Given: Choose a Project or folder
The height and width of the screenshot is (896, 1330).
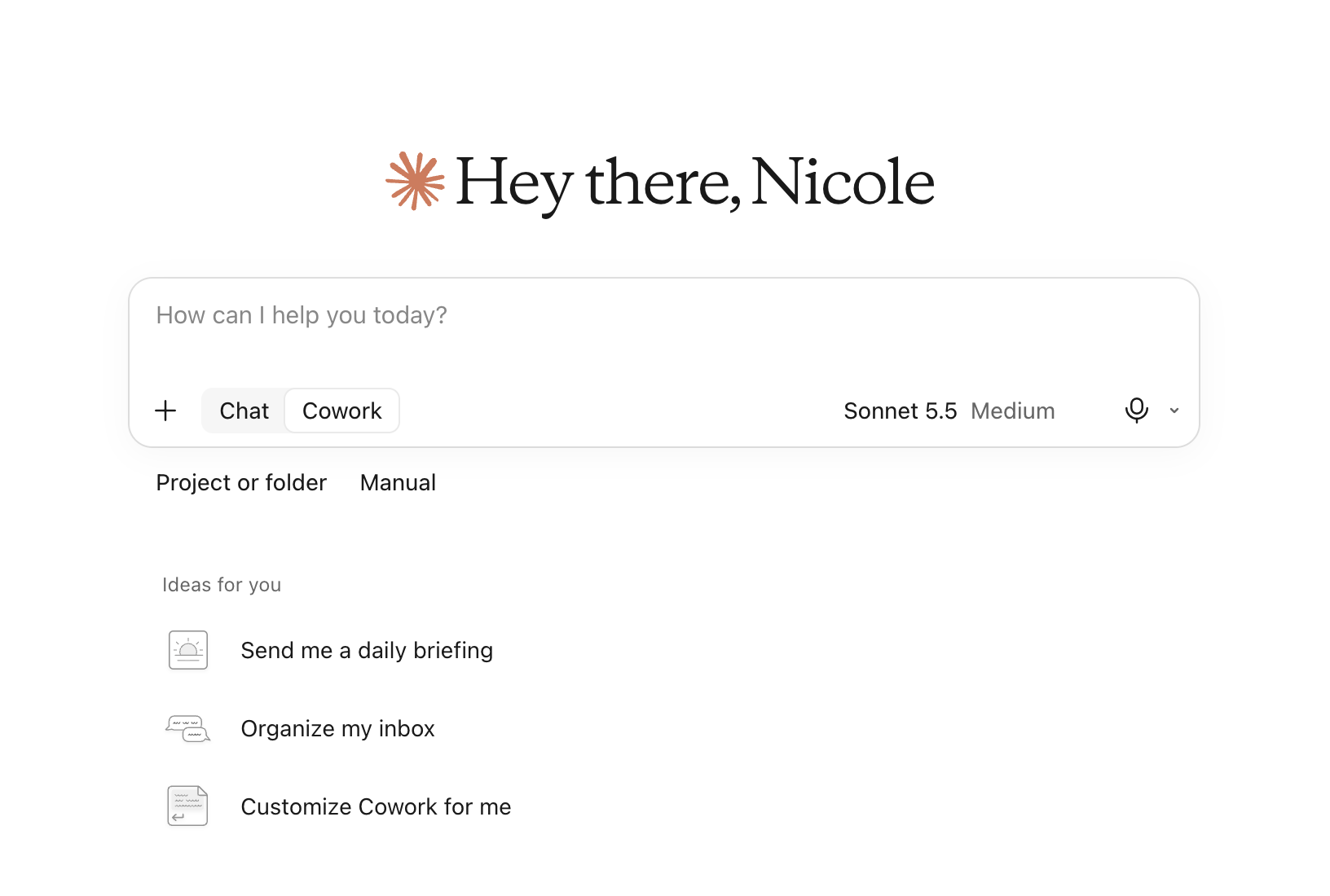Looking at the screenshot, I should point(241,482).
